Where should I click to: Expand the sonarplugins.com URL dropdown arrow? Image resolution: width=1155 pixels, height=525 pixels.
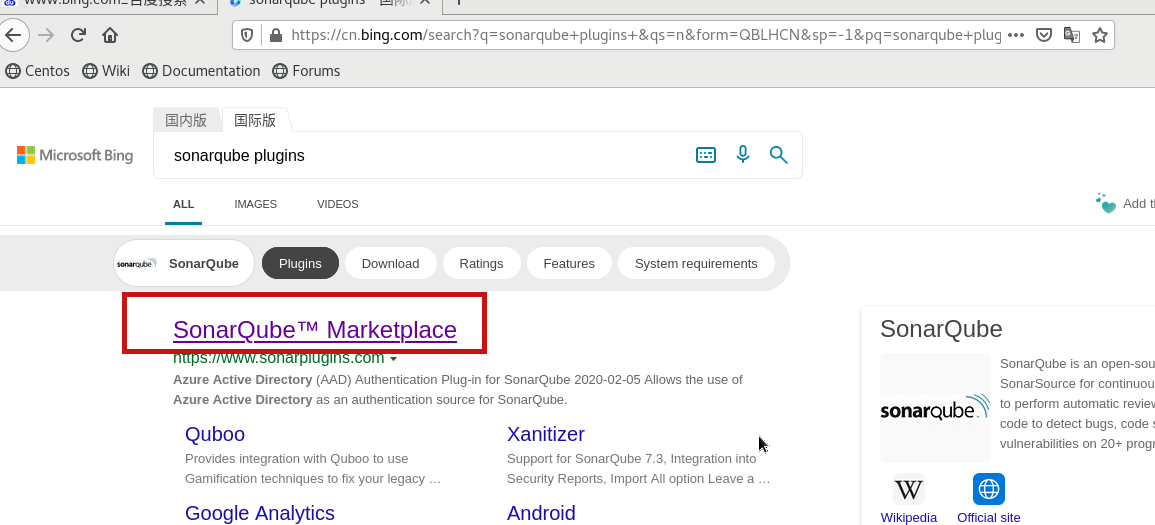tap(393, 359)
